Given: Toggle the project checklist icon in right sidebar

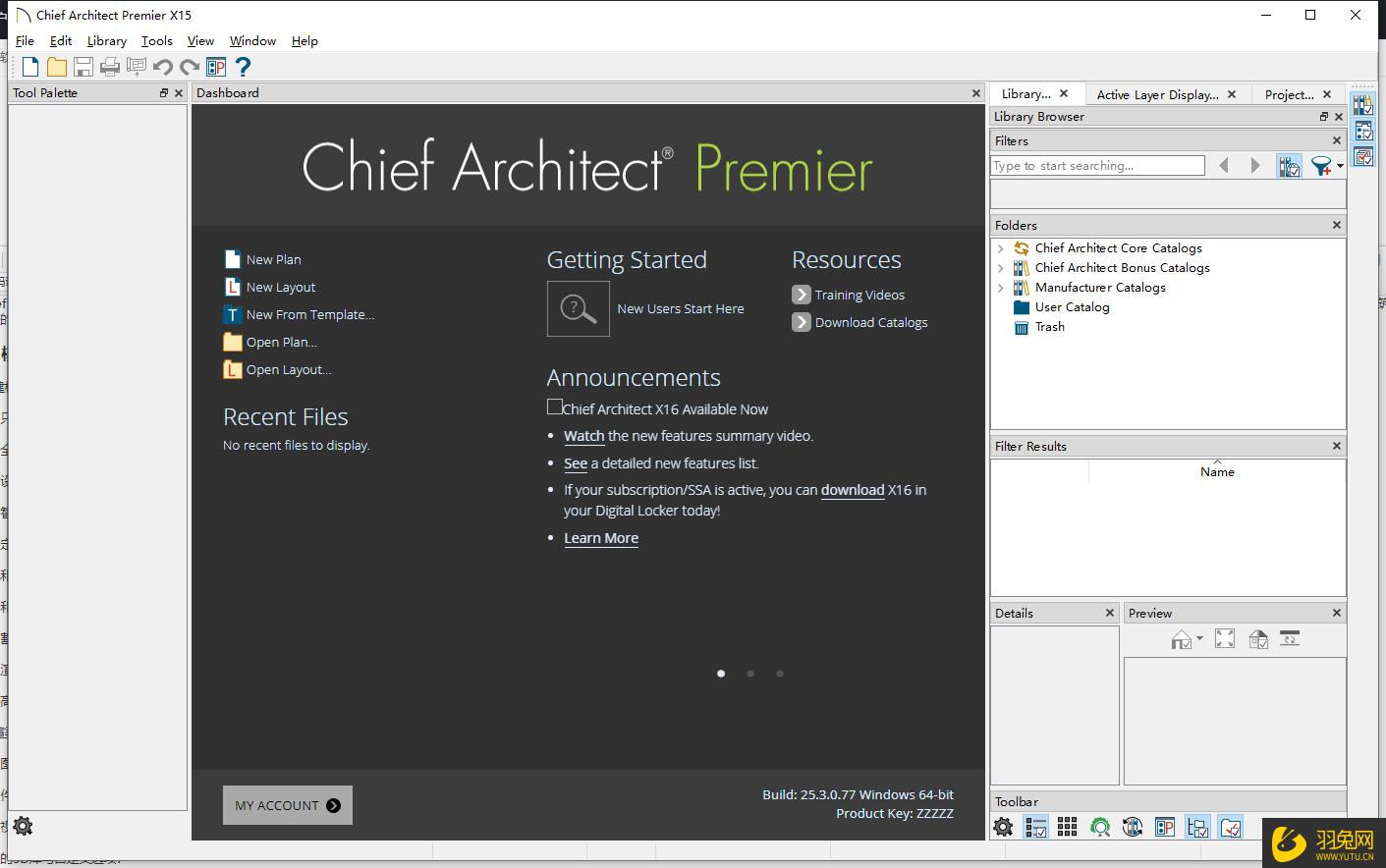Looking at the screenshot, I should (x=1363, y=155).
